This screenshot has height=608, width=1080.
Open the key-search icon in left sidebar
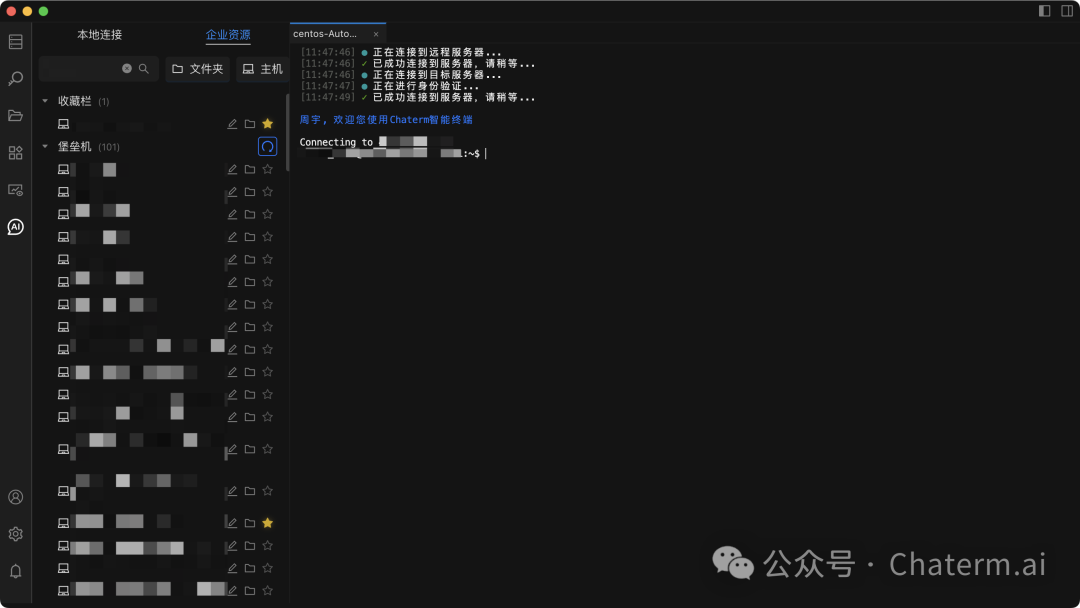15,78
